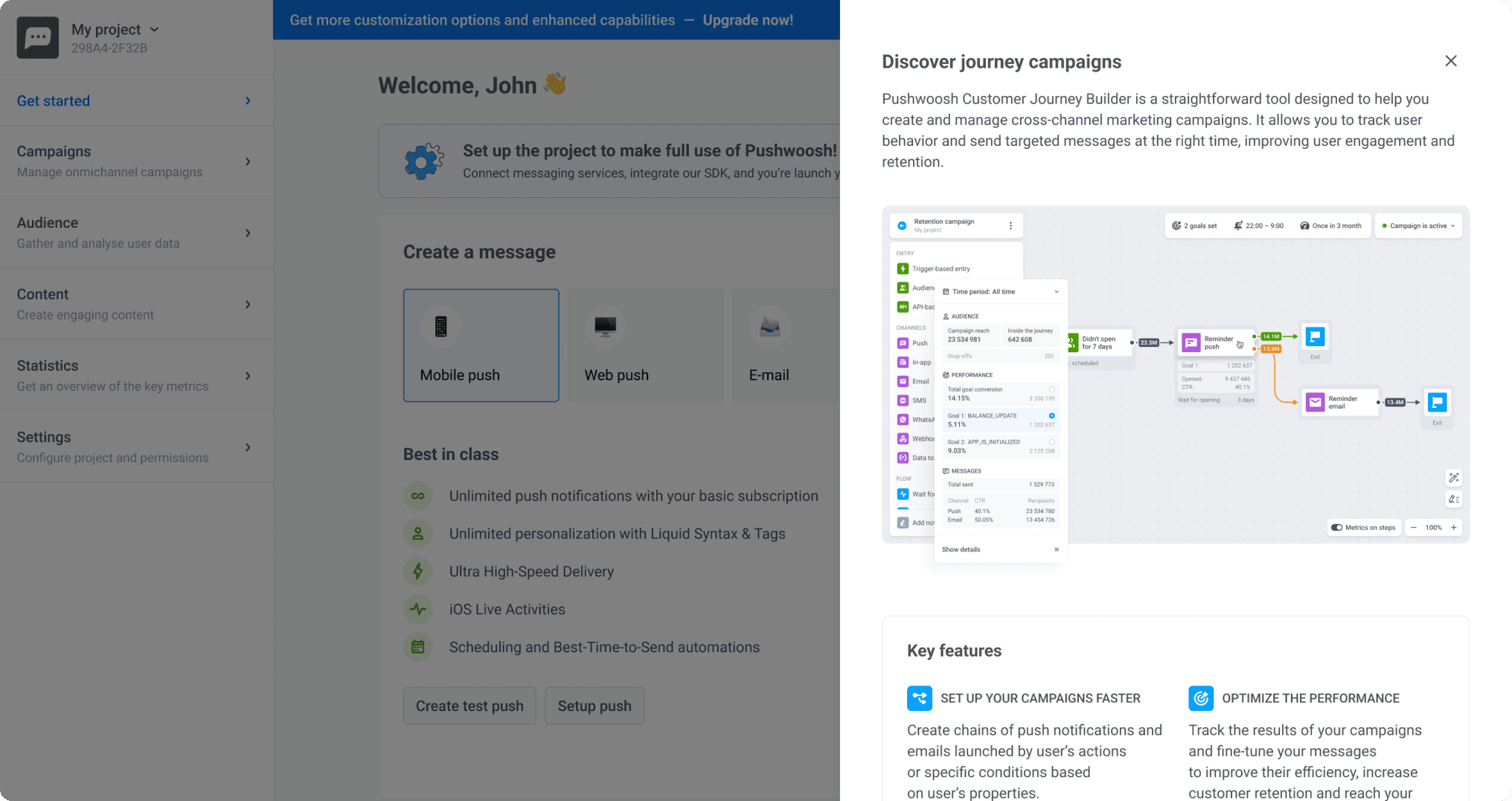Click the Key features heading
The width and height of the screenshot is (1512, 801).
[x=954, y=651]
